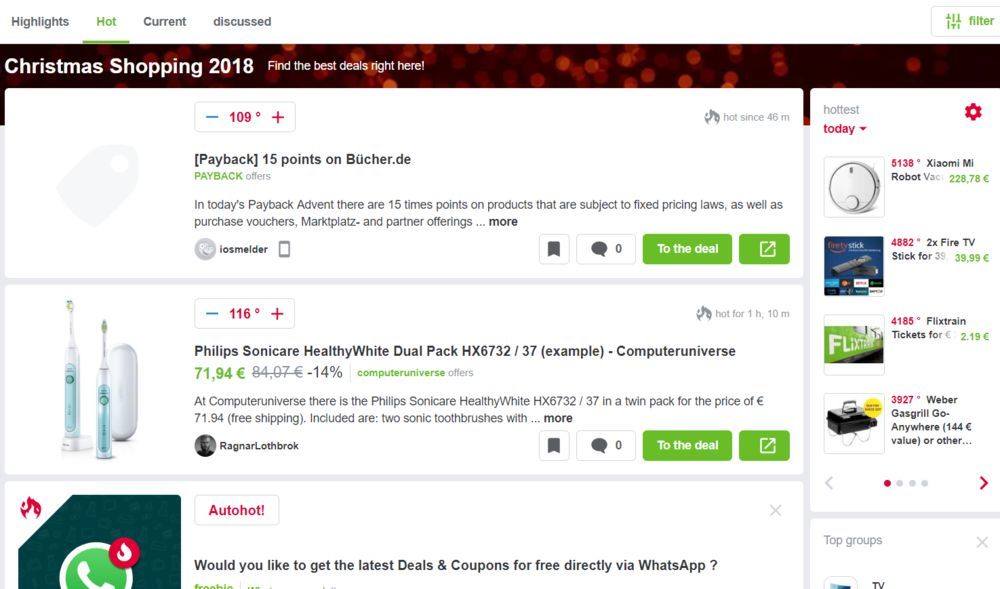This screenshot has width=1000, height=589.
Task: Go to next page of hottest deals
Action: point(983,483)
